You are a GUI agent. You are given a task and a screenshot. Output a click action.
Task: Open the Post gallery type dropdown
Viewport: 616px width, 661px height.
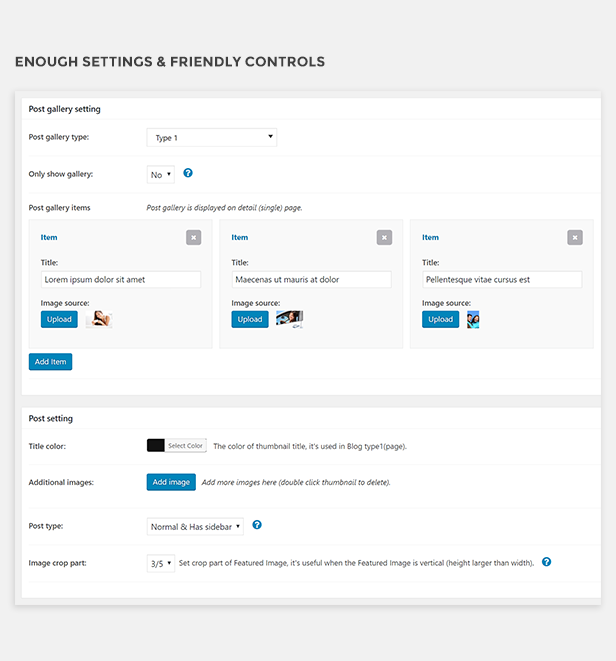(212, 137)
